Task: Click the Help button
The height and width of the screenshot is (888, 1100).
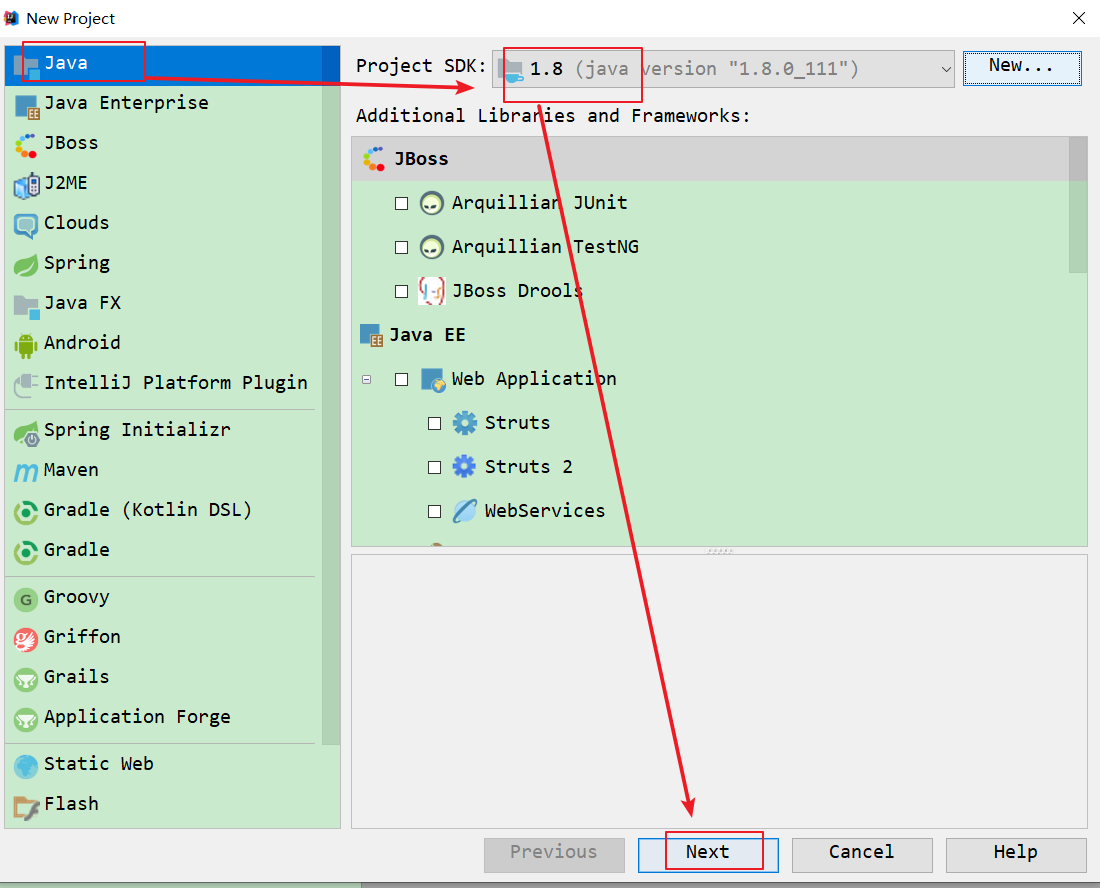Action: [1016, 855]
